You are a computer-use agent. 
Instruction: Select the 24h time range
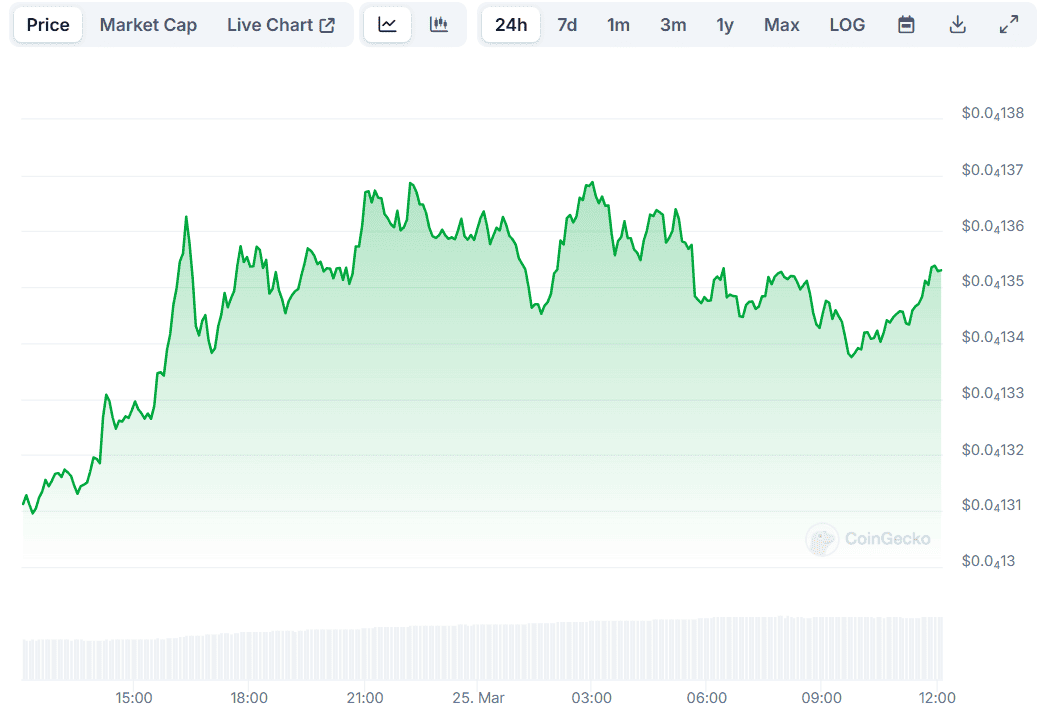click(x=511, y=25)
